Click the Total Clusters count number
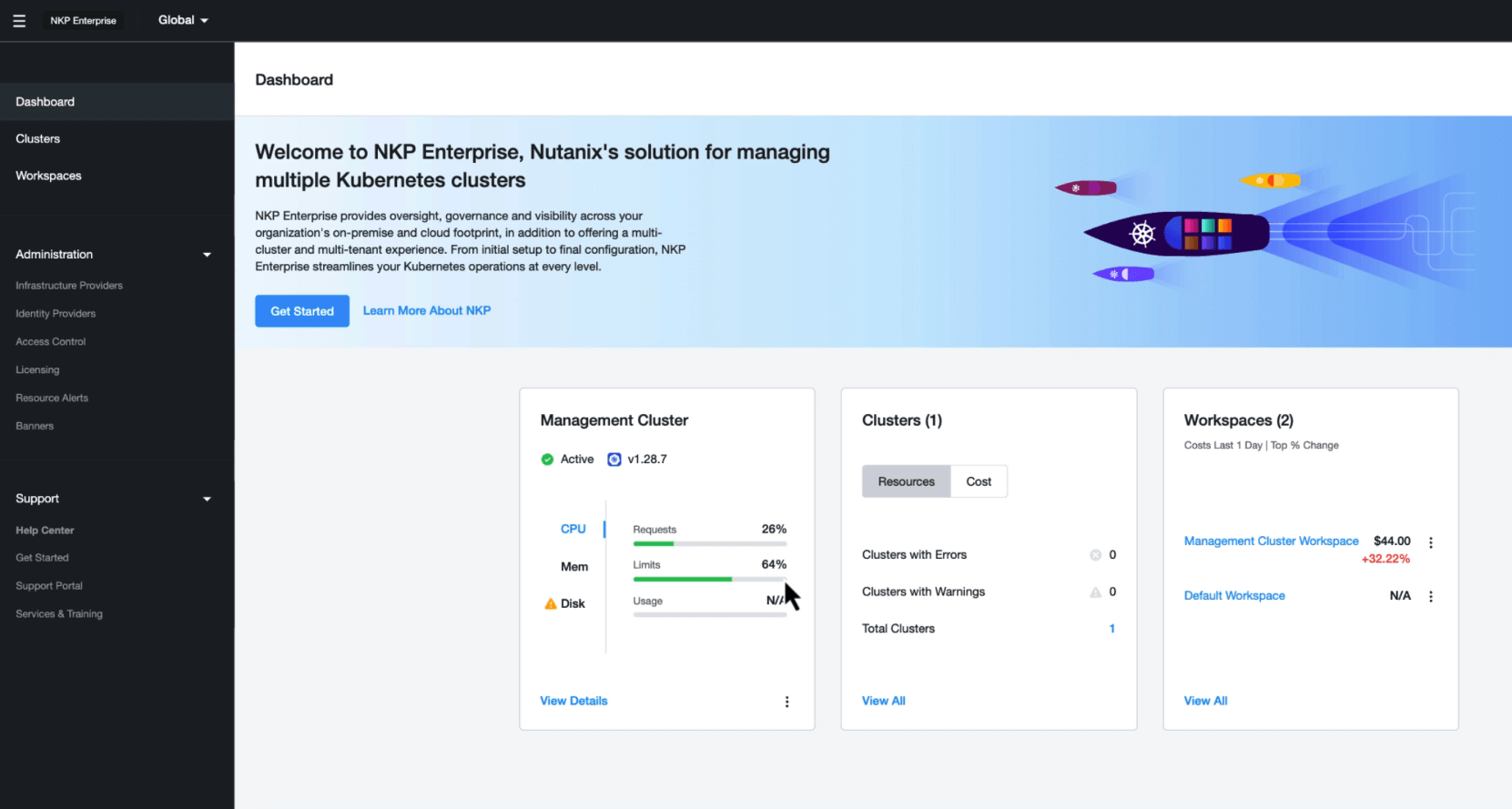 pyautogui.click(x=1111, y=629)
